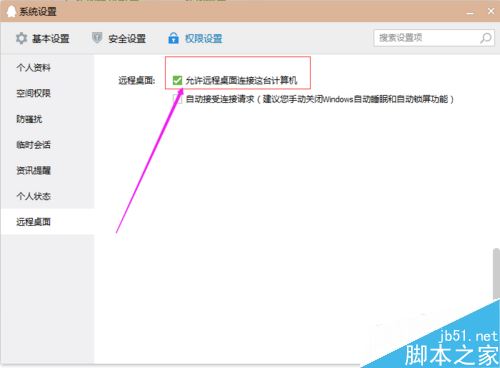500x368 pixels.
Task: Minimize the 系统设置 window
Action: [470, 12]
